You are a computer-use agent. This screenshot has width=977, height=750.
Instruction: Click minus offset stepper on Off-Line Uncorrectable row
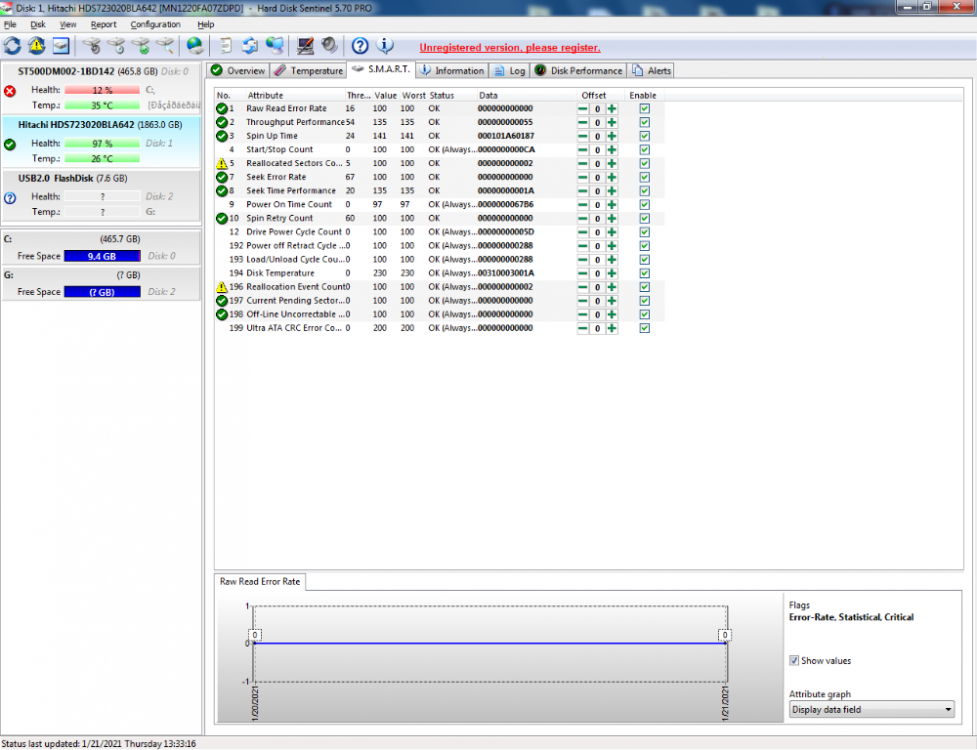[x=583, y=314]
